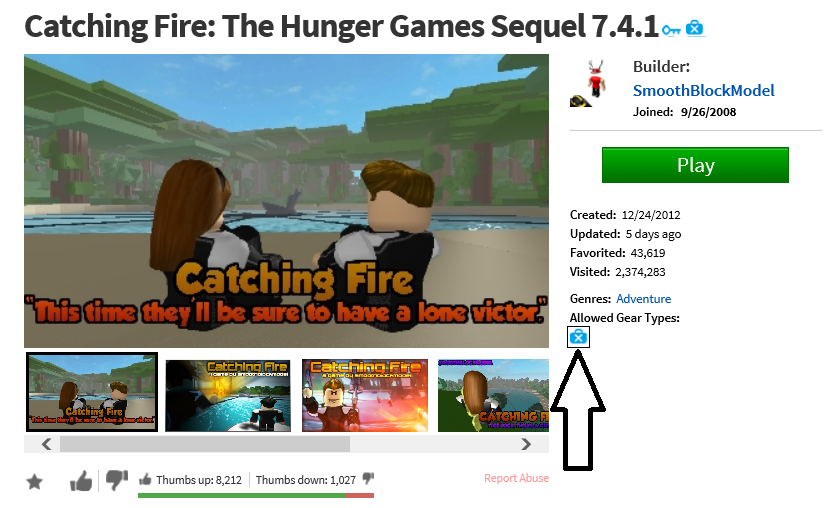Click the Report Abuse link
The width and height of the screenshot is (837, 508).
(x=516, y=478)
